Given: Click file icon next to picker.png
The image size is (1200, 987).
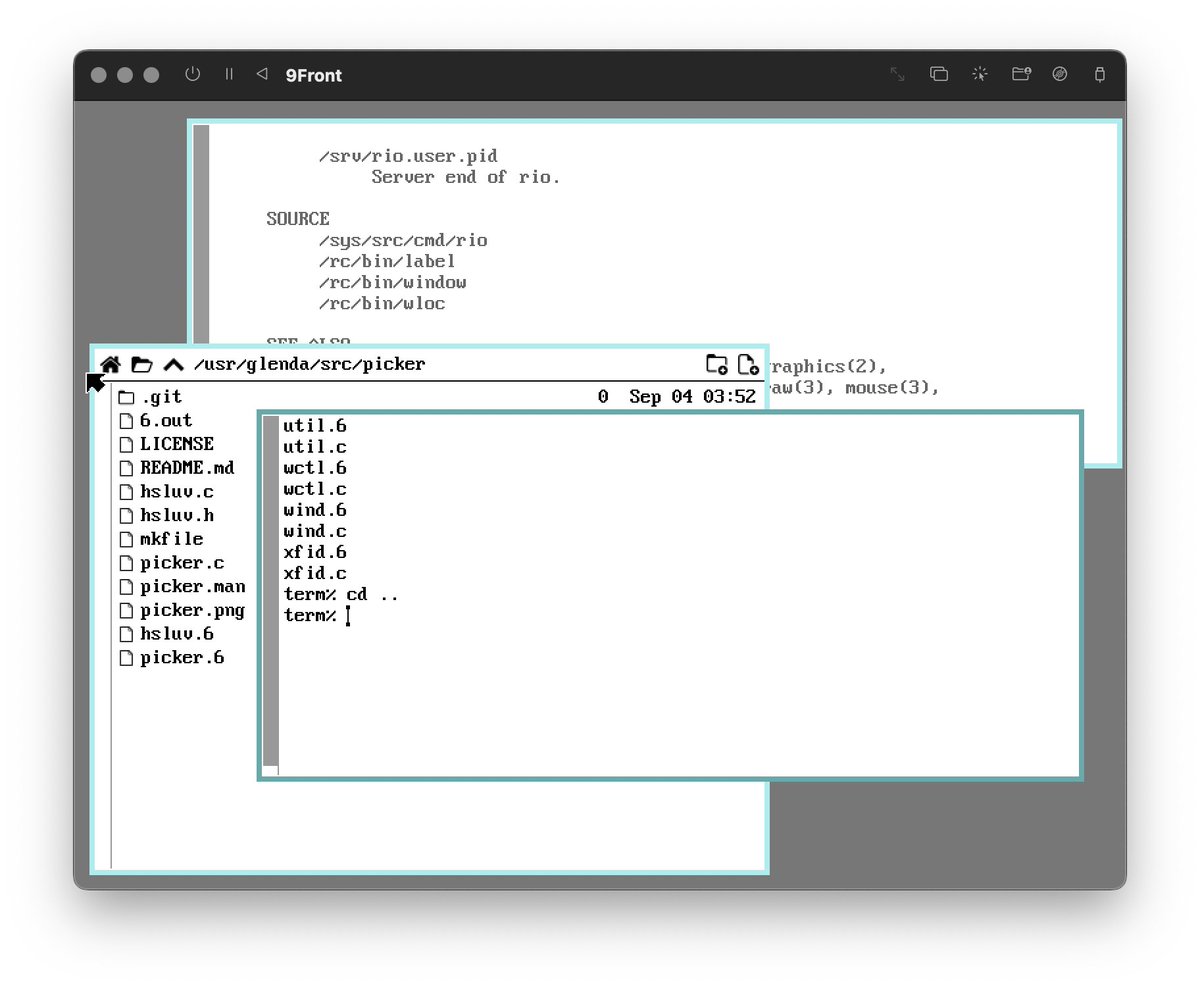Looking at the screenshot, I should point(126,611).
